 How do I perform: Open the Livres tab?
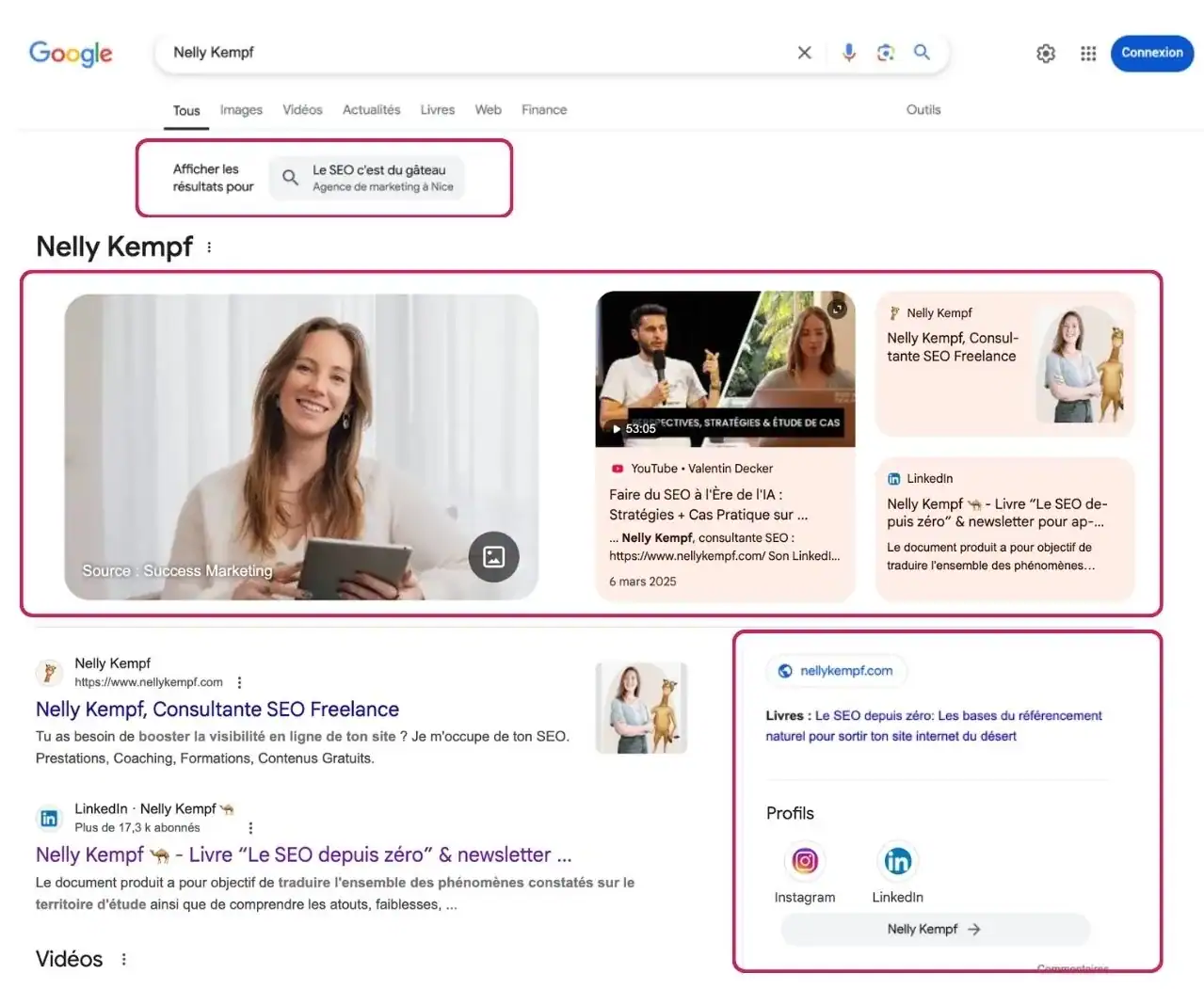pyautogui.click(x=437, y=110)
